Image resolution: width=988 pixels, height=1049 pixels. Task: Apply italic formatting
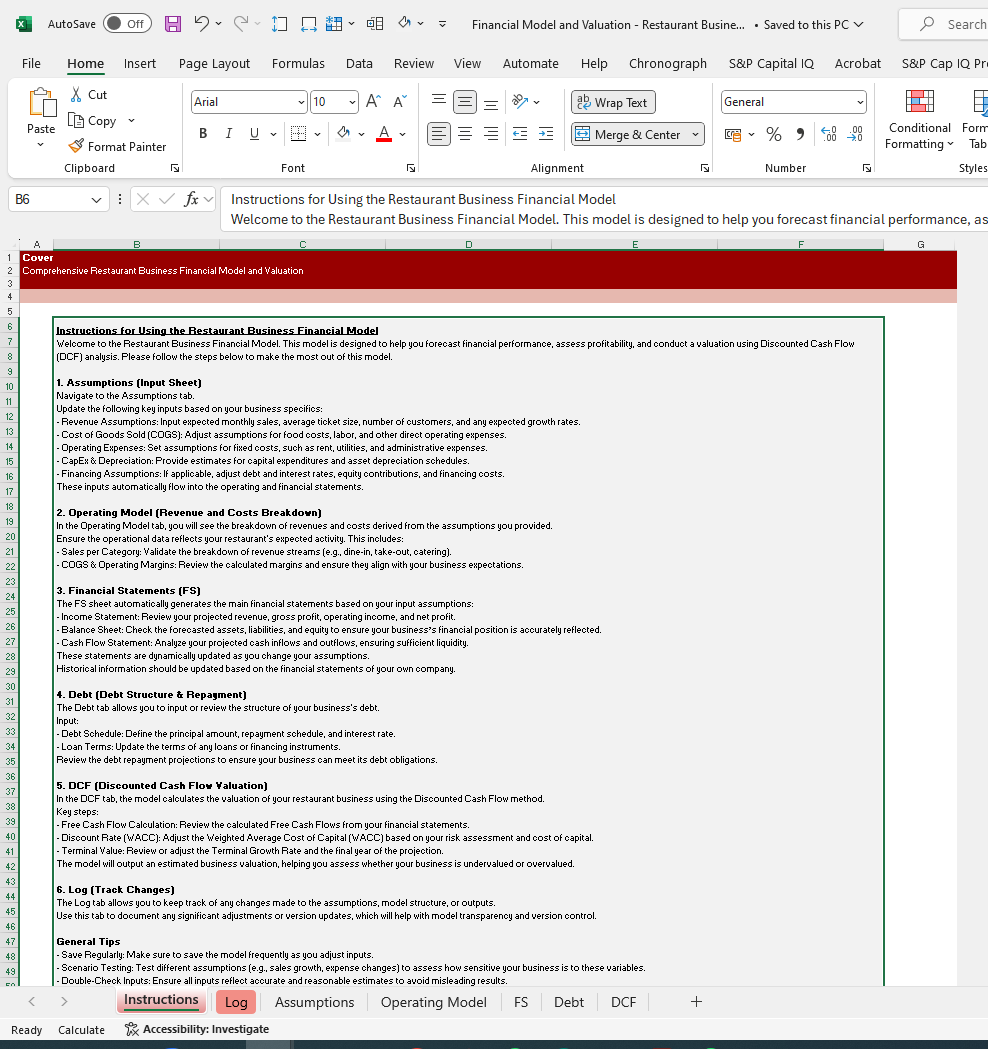pyautogui.click(x=228, y=134)
